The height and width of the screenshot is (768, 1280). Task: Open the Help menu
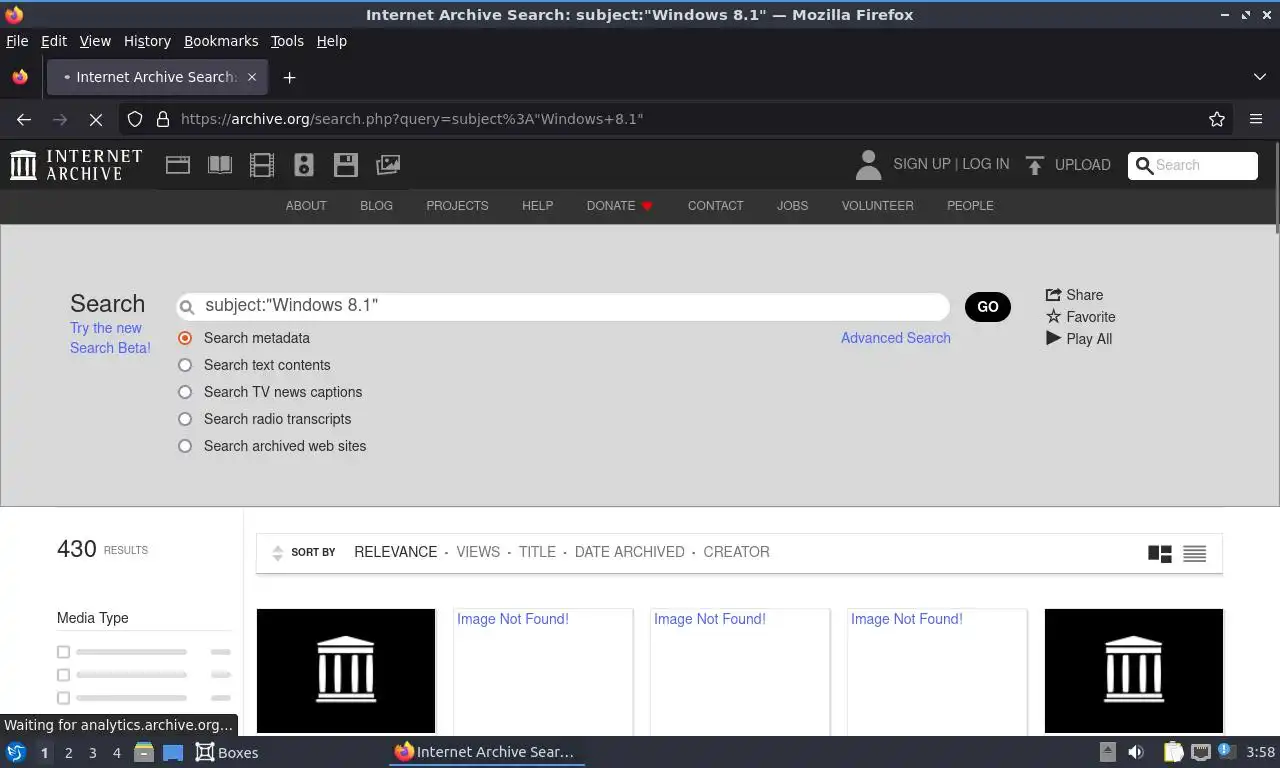[x=332, y=41]
